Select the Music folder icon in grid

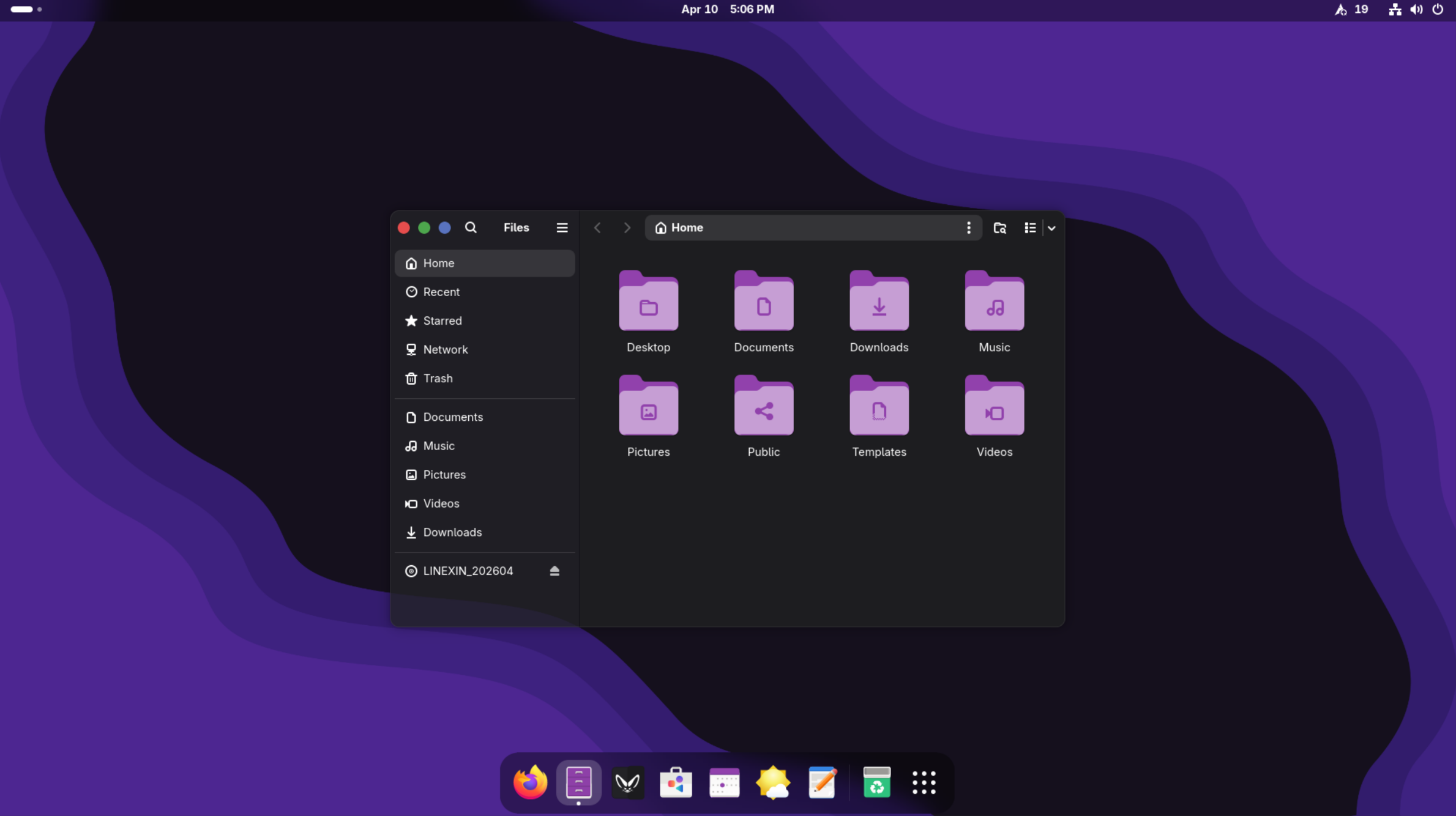(995, 301)
